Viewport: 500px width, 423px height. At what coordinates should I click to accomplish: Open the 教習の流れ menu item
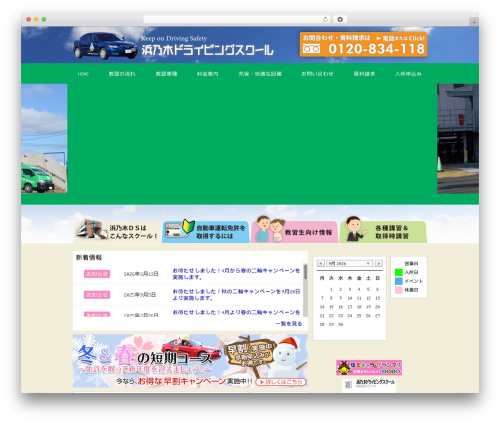click(122, 74)
